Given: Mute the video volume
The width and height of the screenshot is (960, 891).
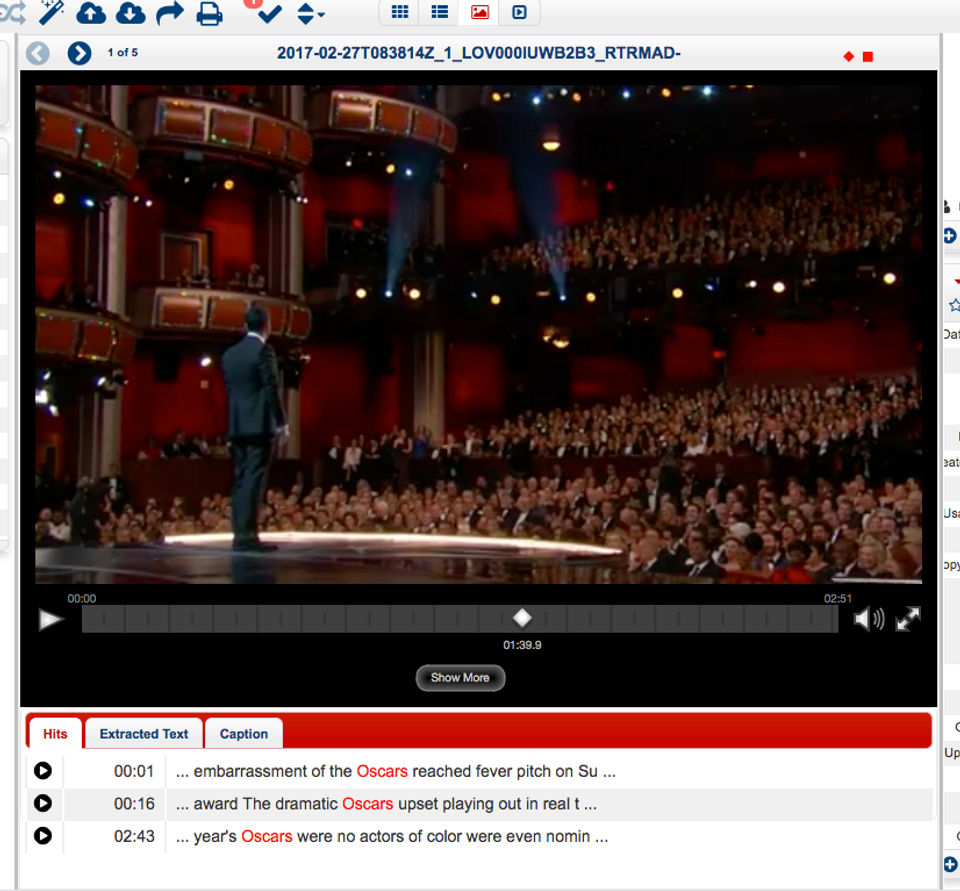Looking at the screenshot, I should click(x=869, y=619).
